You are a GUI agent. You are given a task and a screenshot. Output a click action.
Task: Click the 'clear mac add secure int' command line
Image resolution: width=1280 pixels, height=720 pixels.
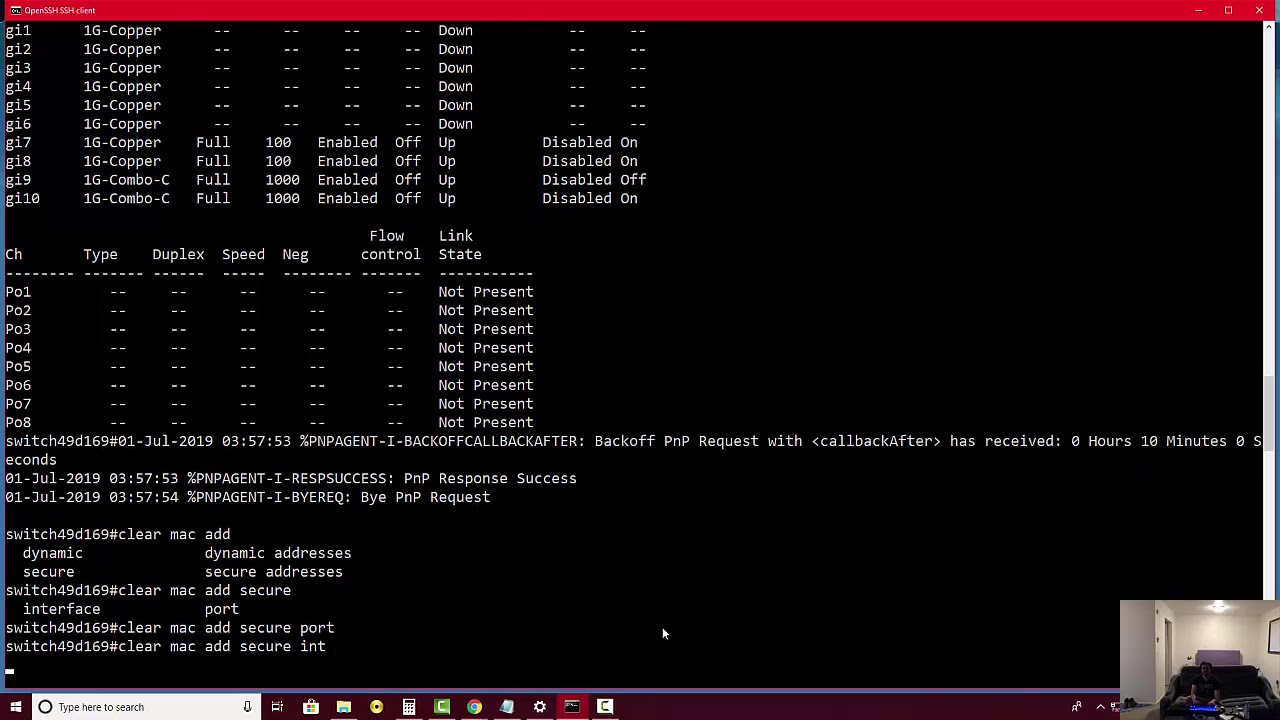[x=165, y=647]
